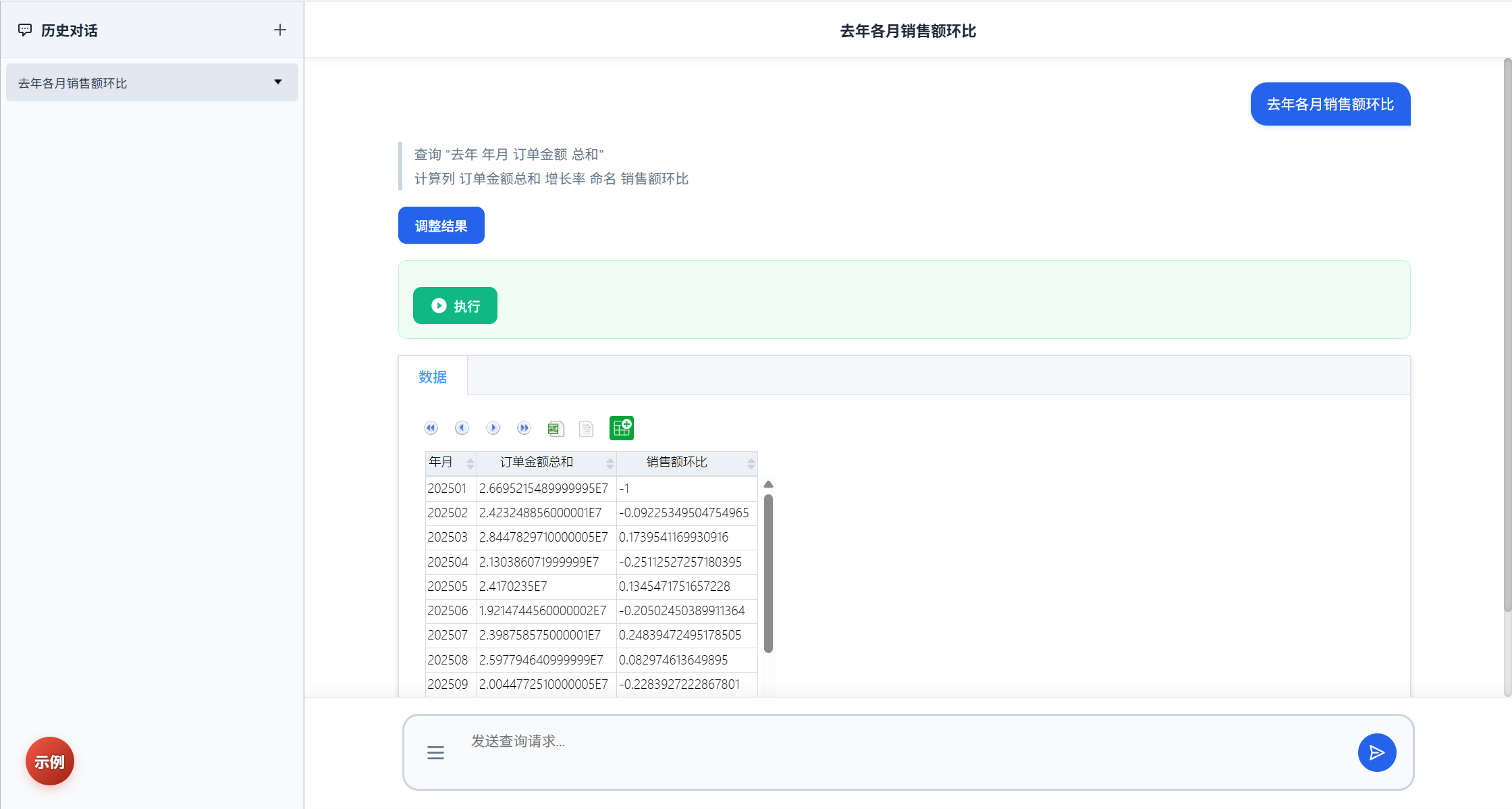This screenshot has height=809, width=1512.
Task: Click cell 202508 in the table
Action: pos(451,660)
